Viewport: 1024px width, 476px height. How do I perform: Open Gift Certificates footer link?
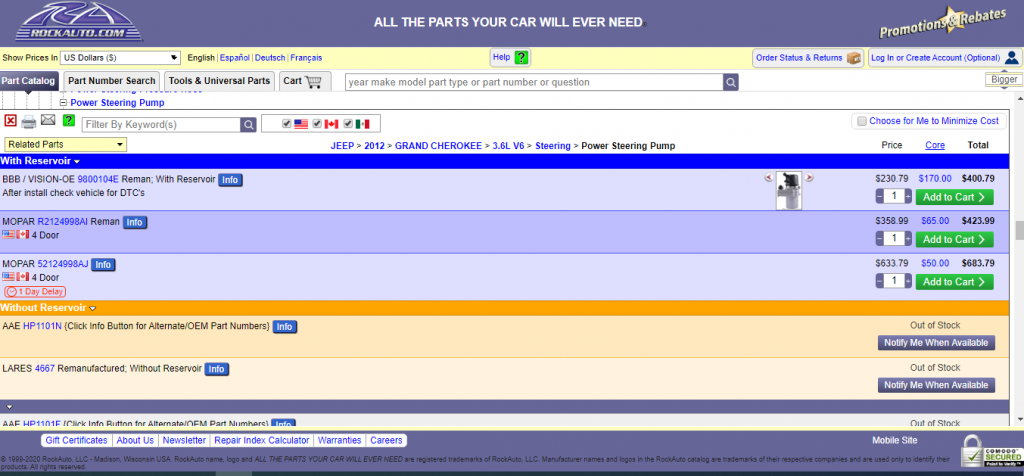pos(76,440)
